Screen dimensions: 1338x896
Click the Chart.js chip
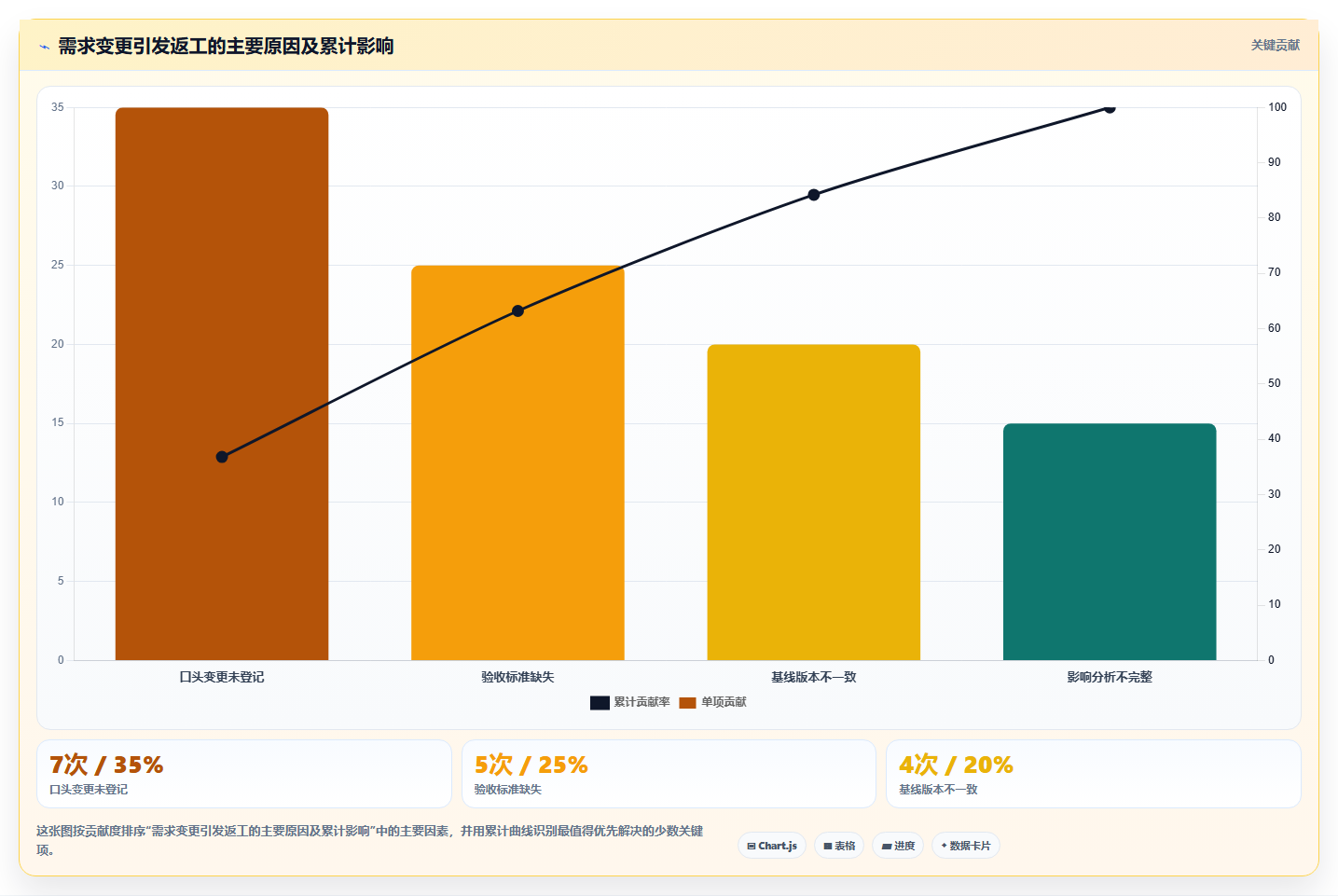tap(772, 846)
